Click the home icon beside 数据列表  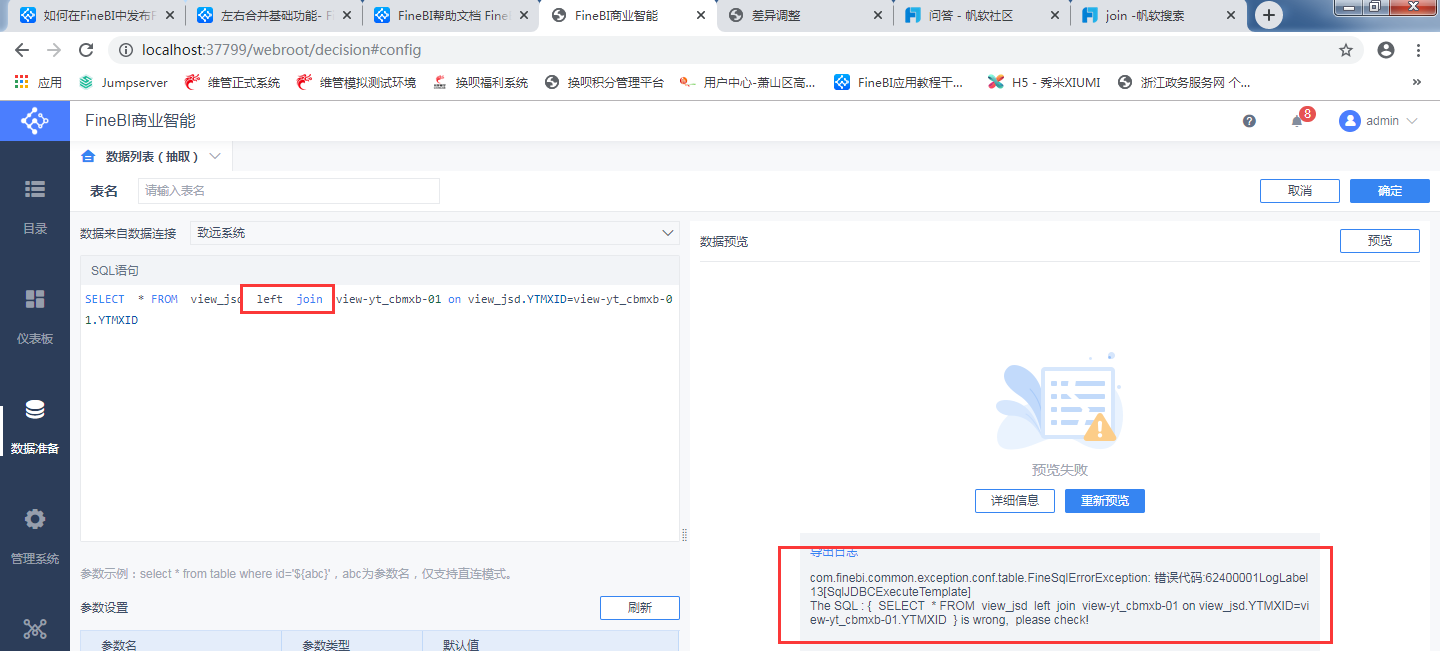pyautogui.click(x=88, y=156)
